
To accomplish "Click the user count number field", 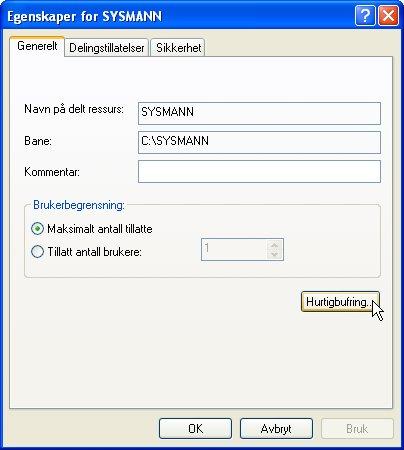I will tap(234, 249).
